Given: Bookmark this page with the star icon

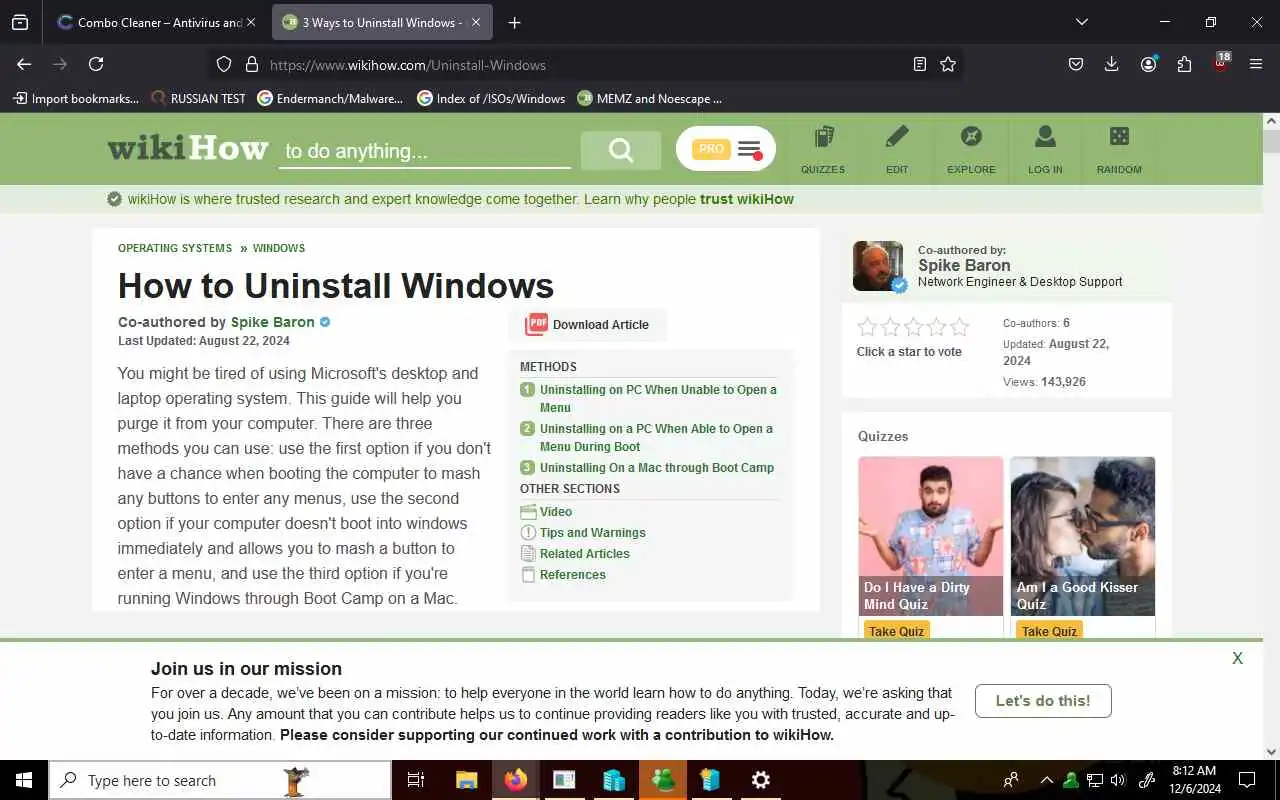Looking at the screenshot, I should 948,64.
